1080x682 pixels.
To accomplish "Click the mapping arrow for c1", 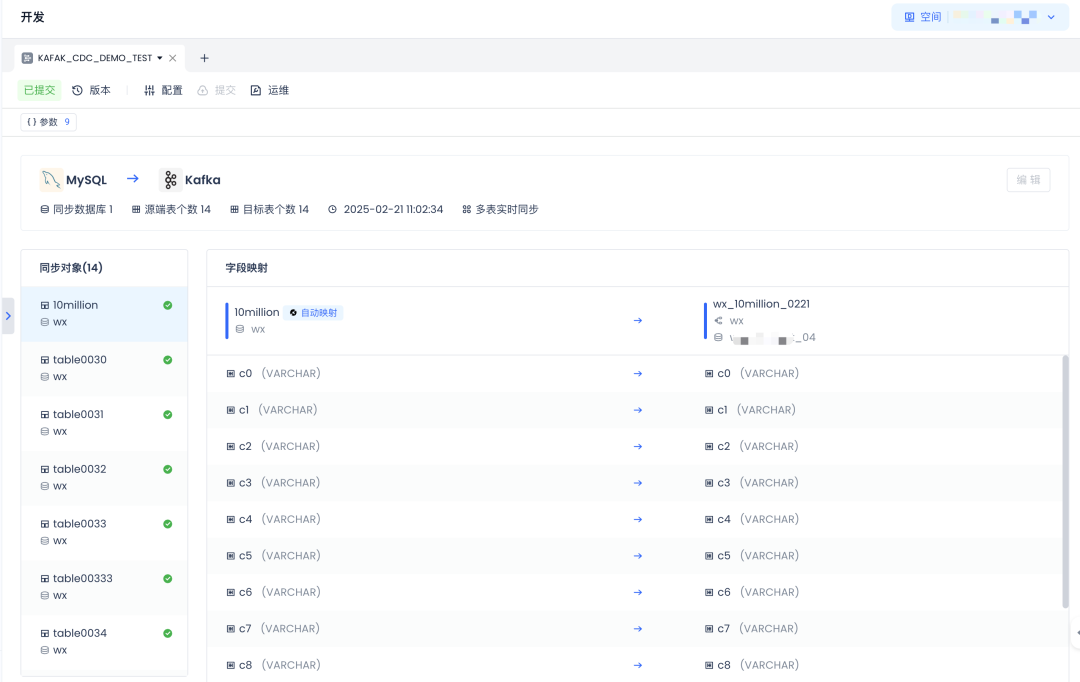I will (x=638, y=410).
